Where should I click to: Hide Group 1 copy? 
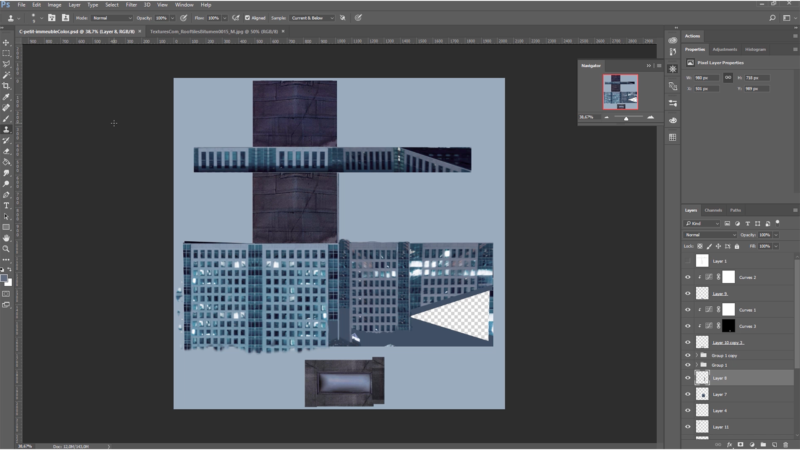click(x=688, y=355)
